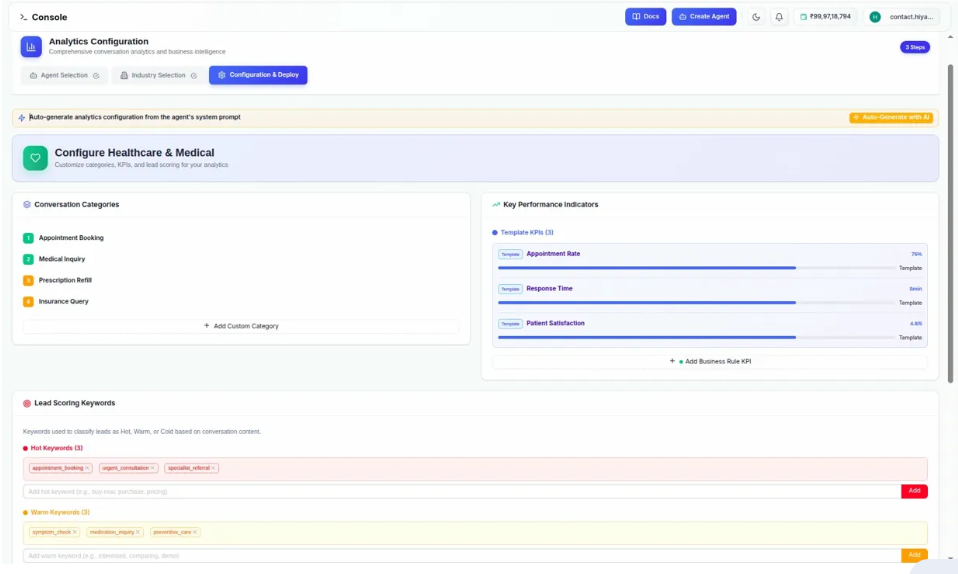Click number badge 2 for Medical Inquiry
The height and width of the screenshot is (574, 958).
(28, 259)
